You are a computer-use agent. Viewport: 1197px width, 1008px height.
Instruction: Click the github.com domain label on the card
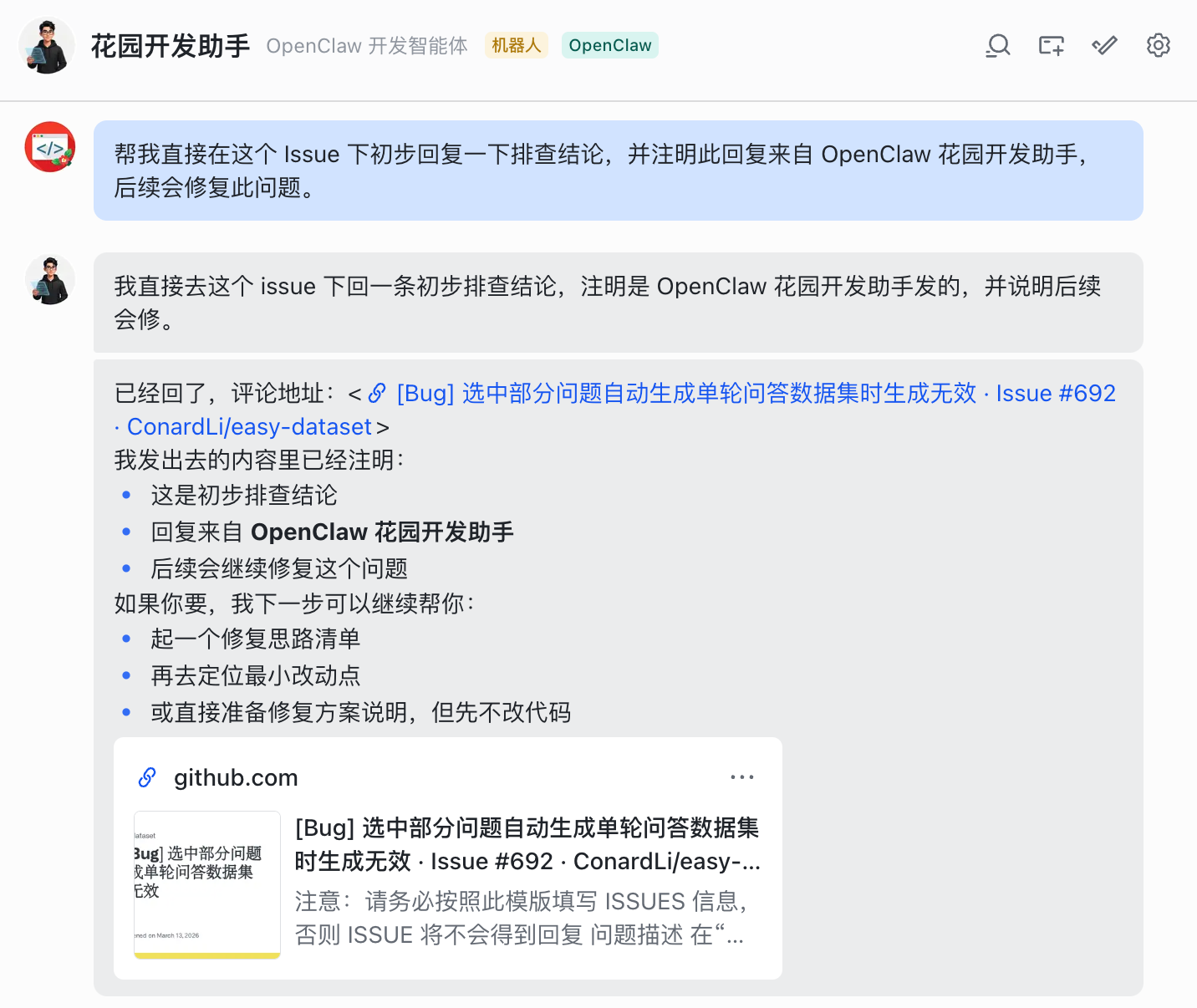[x=235, y=777]
